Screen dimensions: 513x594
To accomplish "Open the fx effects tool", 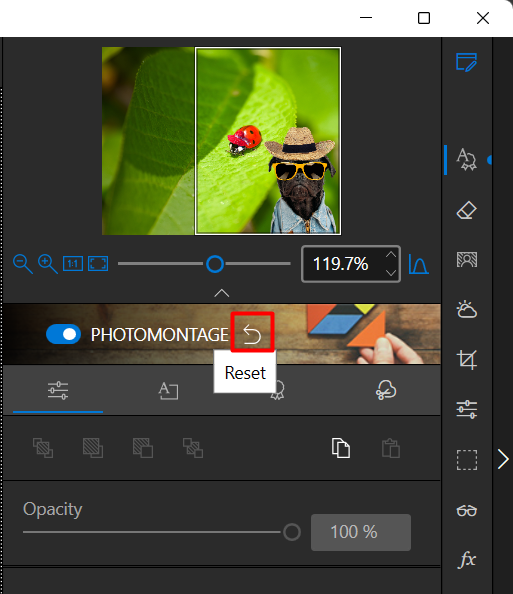I will pyautogui.click(x=467, y=559).
